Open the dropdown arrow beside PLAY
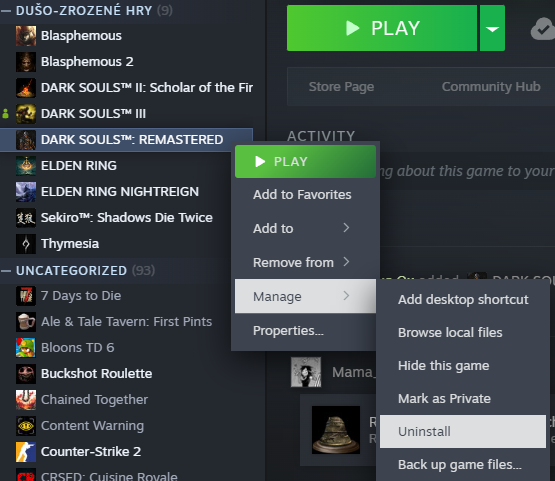This screenshot has height=481, width=555. [492, 28]
